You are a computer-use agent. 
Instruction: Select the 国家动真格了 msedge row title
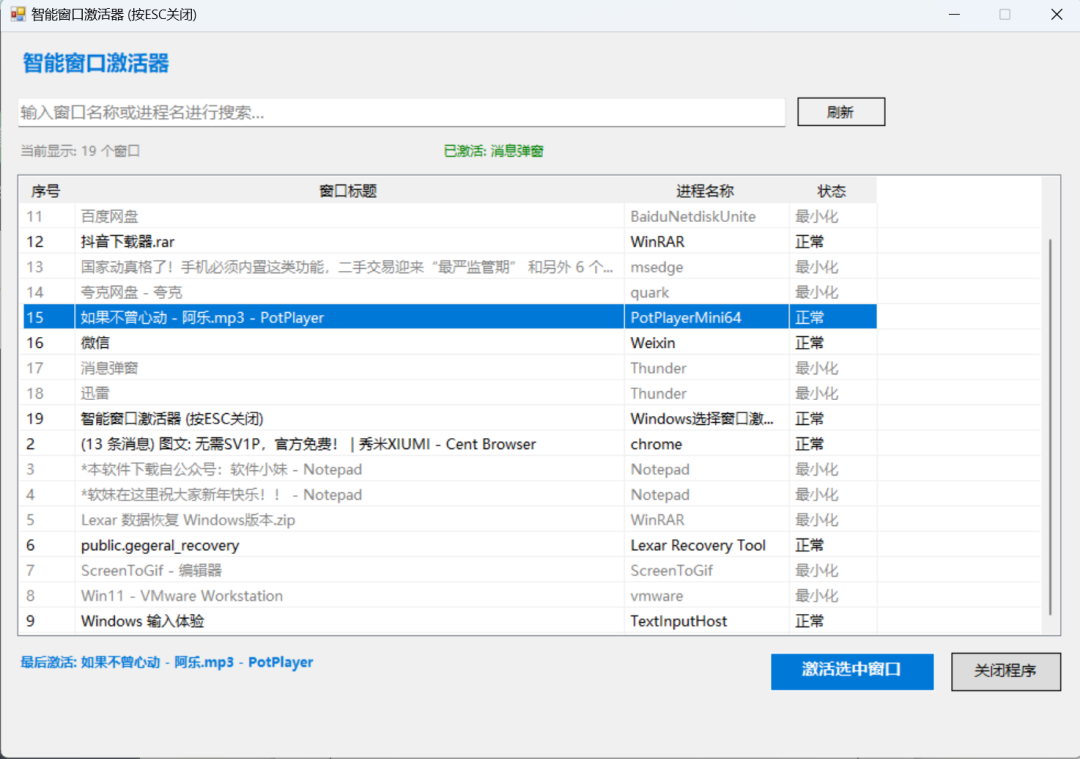coord(346,267)
